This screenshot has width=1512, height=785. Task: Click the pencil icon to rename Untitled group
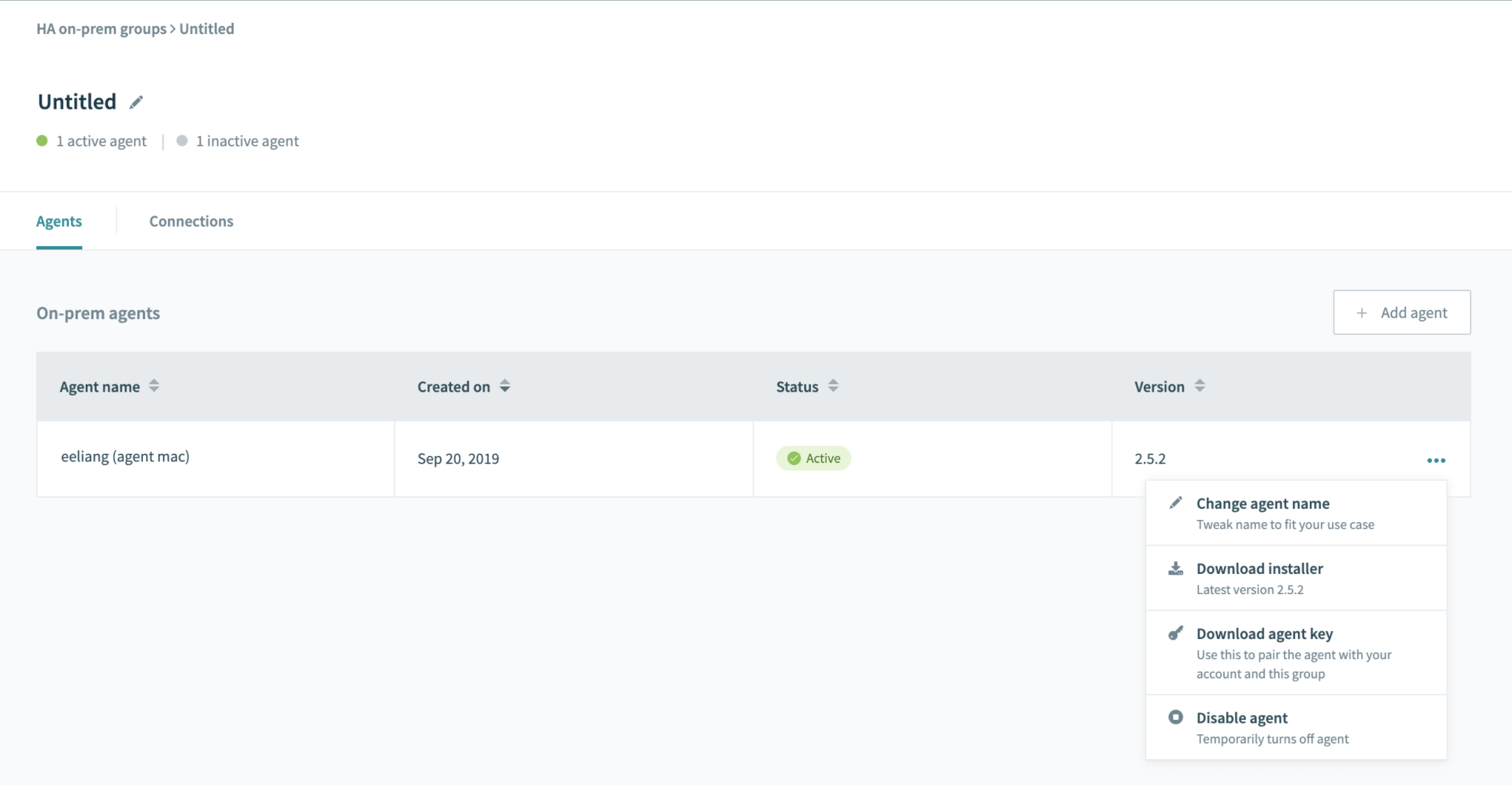tap(136, 102)
